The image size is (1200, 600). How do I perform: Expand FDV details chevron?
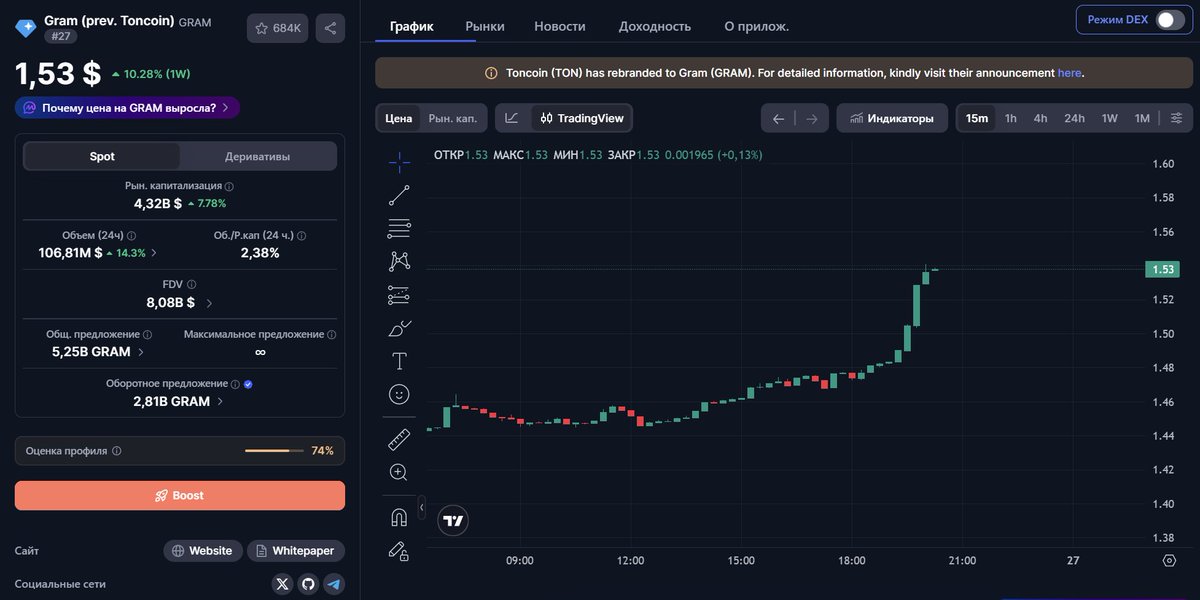click(209, 303)
